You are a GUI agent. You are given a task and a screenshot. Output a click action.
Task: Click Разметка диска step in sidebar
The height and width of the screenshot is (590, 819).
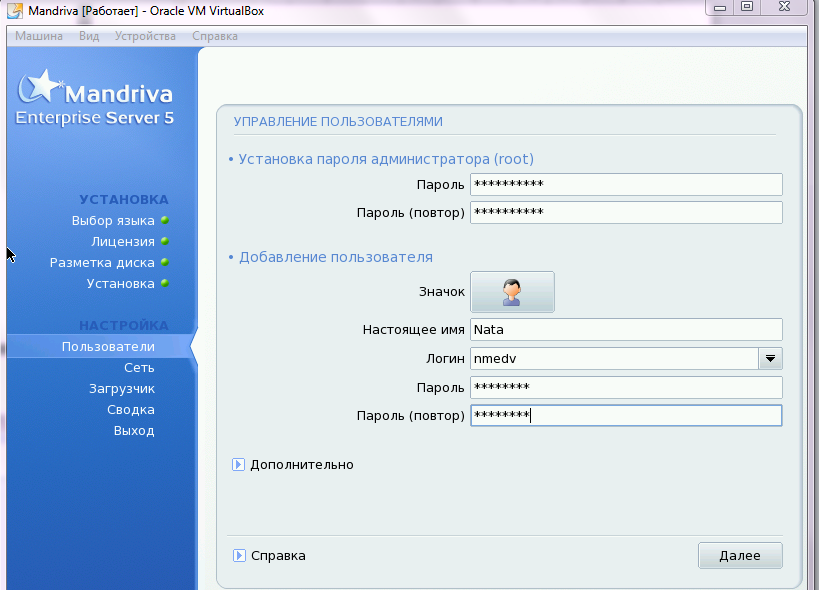[x=102, y=263]
